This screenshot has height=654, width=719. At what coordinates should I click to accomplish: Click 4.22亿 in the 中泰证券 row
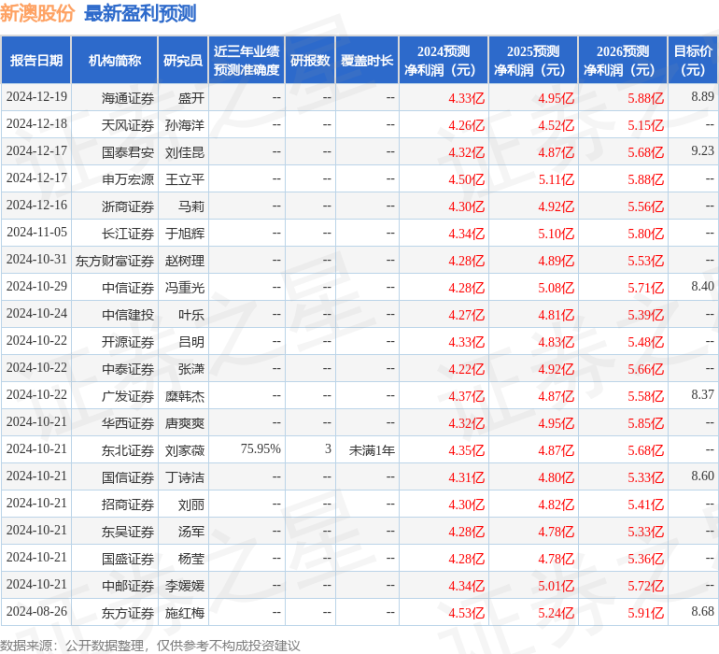click(466, 369)
